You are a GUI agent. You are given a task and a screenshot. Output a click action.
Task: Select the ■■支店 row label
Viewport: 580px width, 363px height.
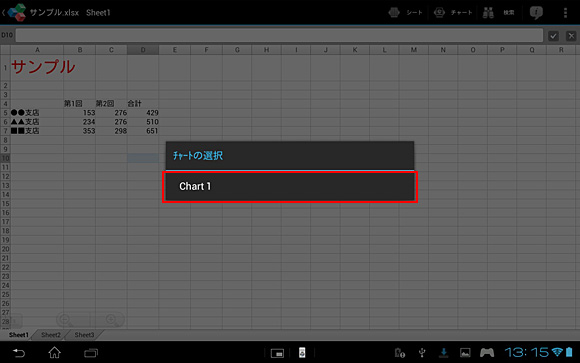click(x=37, y=131)
